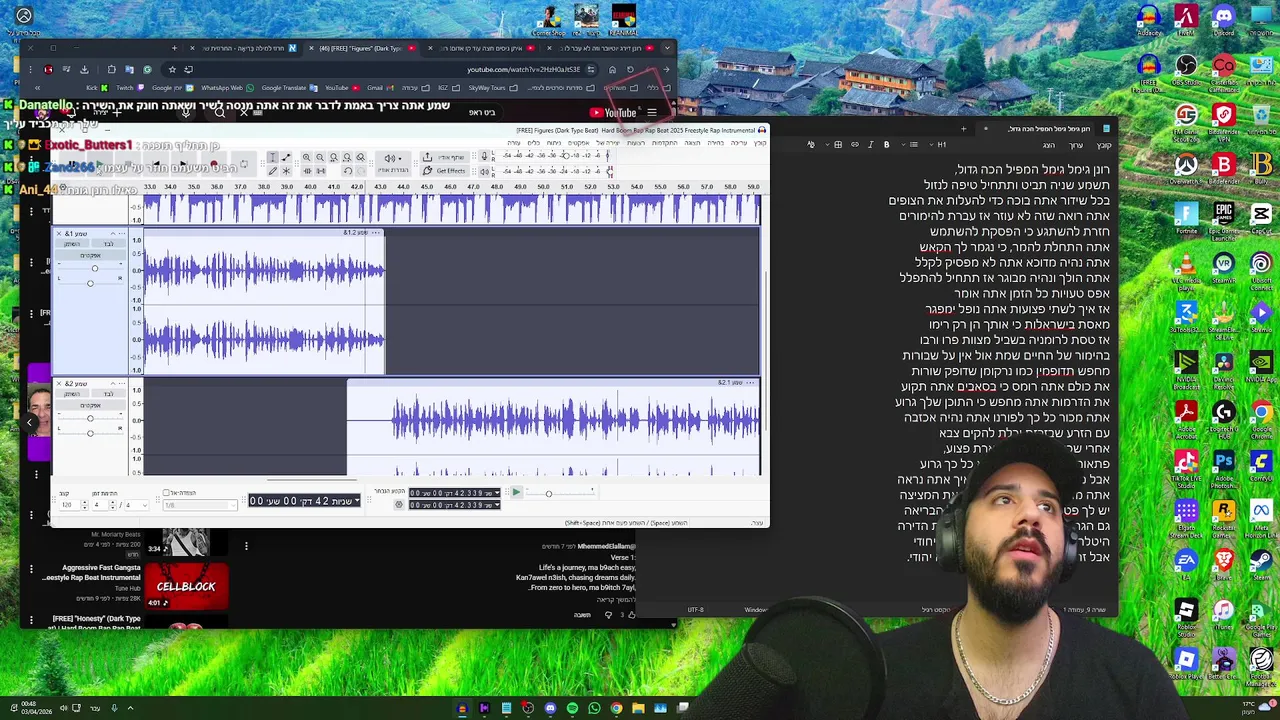Open the Google Translate bookmark

click(x=290, y=88)
